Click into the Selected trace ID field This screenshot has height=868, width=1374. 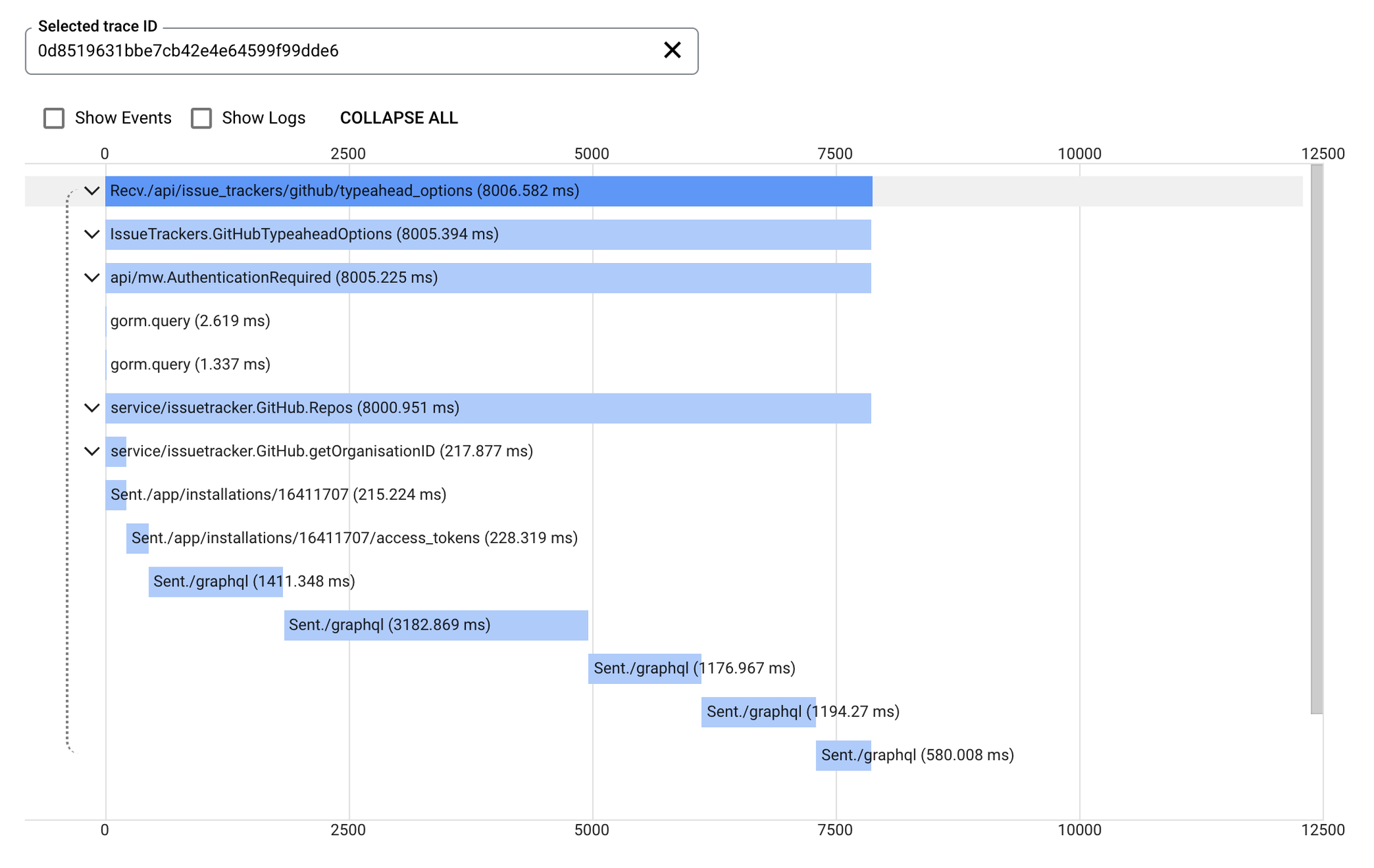coord(343,51)
